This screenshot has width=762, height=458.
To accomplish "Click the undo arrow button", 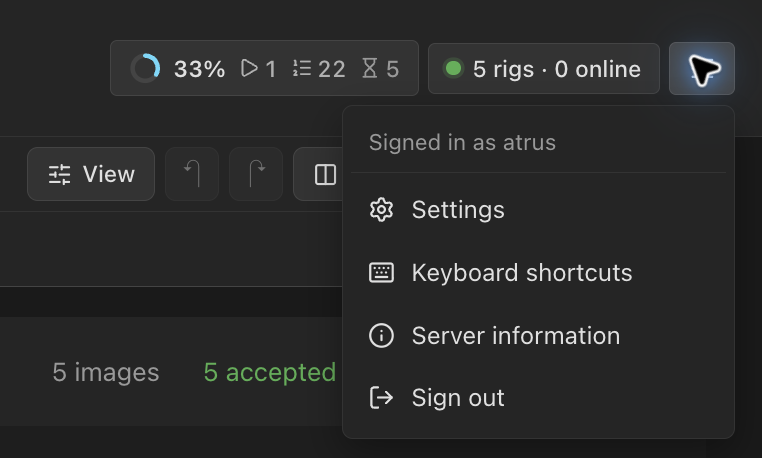I will (x=192, y=174).
